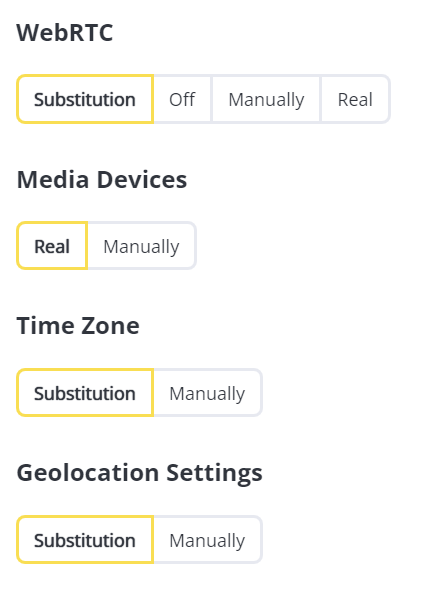The image size is (421, 597).
Task: Pick manual Media Devices configuration
Action: 142,246
